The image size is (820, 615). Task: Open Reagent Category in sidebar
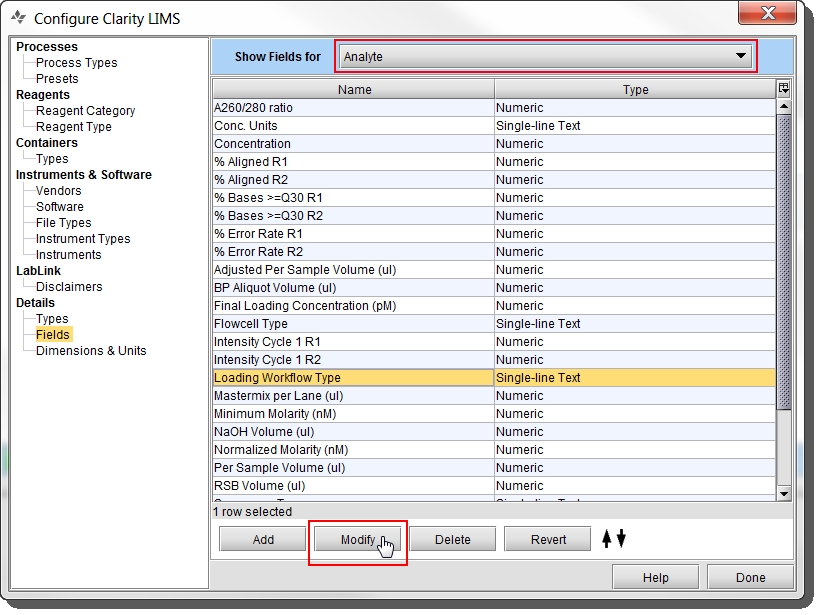(x=85, y=111)
